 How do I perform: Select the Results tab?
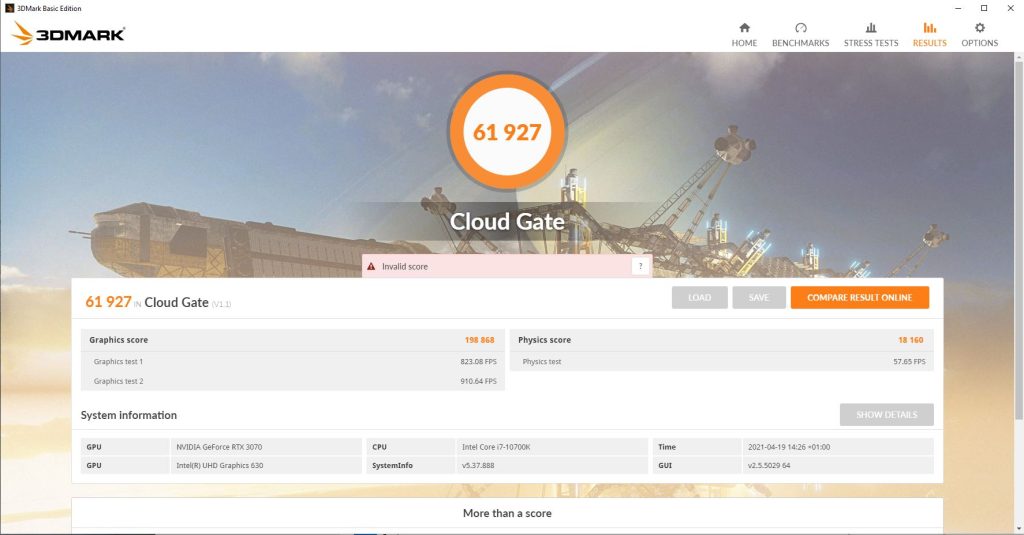click(x=929, y=35)
